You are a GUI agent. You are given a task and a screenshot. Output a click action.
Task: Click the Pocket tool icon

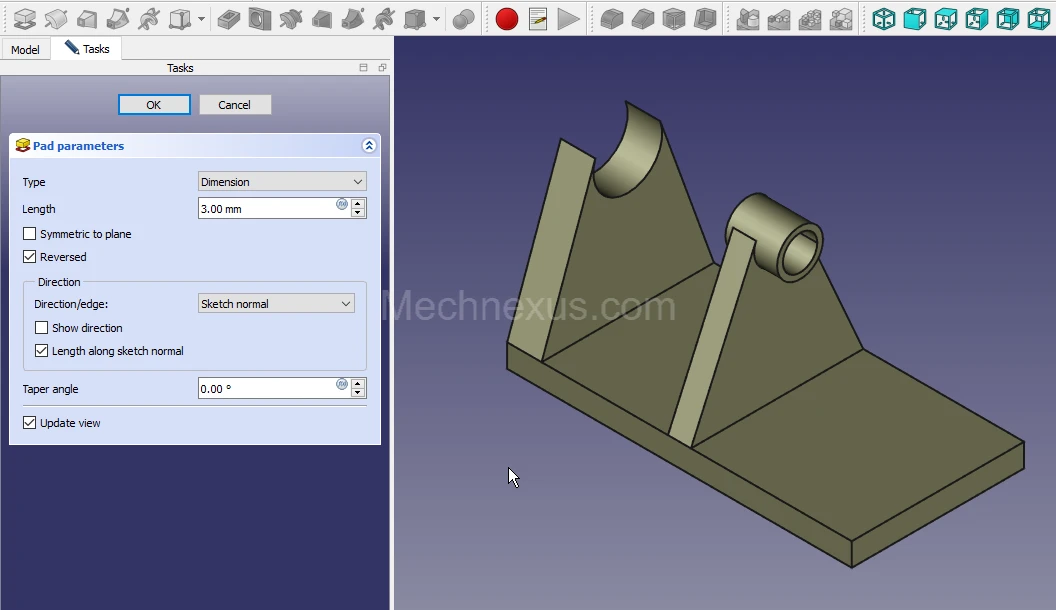[x=229, y=19]
